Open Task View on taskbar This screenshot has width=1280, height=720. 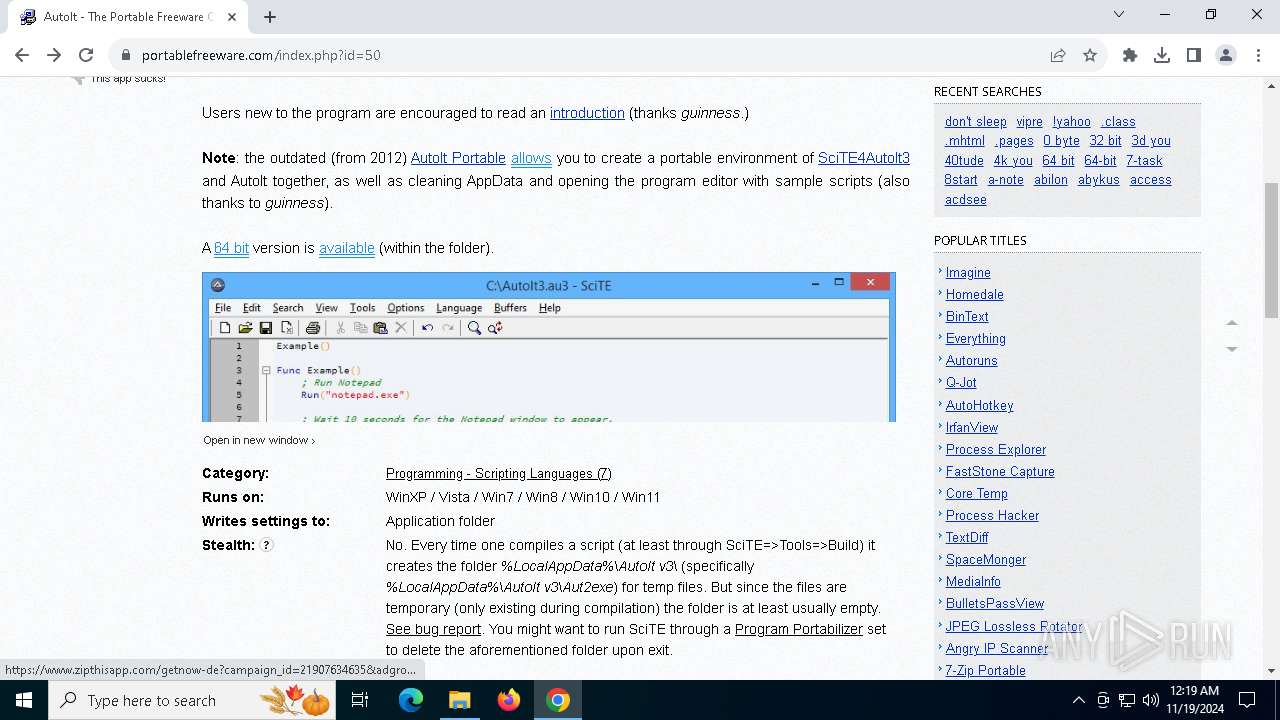(x=360, y=700)
